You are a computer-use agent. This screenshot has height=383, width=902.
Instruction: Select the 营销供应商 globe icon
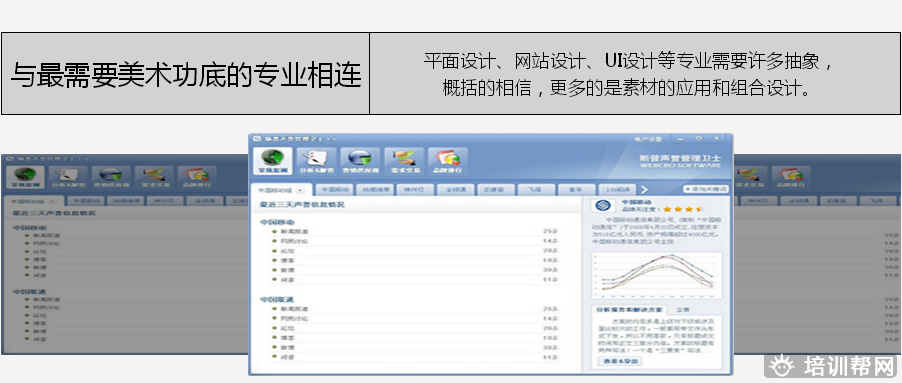point(360,161)
